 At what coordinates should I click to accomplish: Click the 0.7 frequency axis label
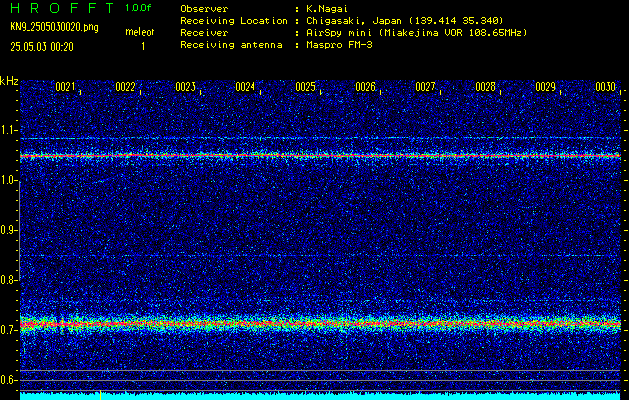(x=8, y=330)
